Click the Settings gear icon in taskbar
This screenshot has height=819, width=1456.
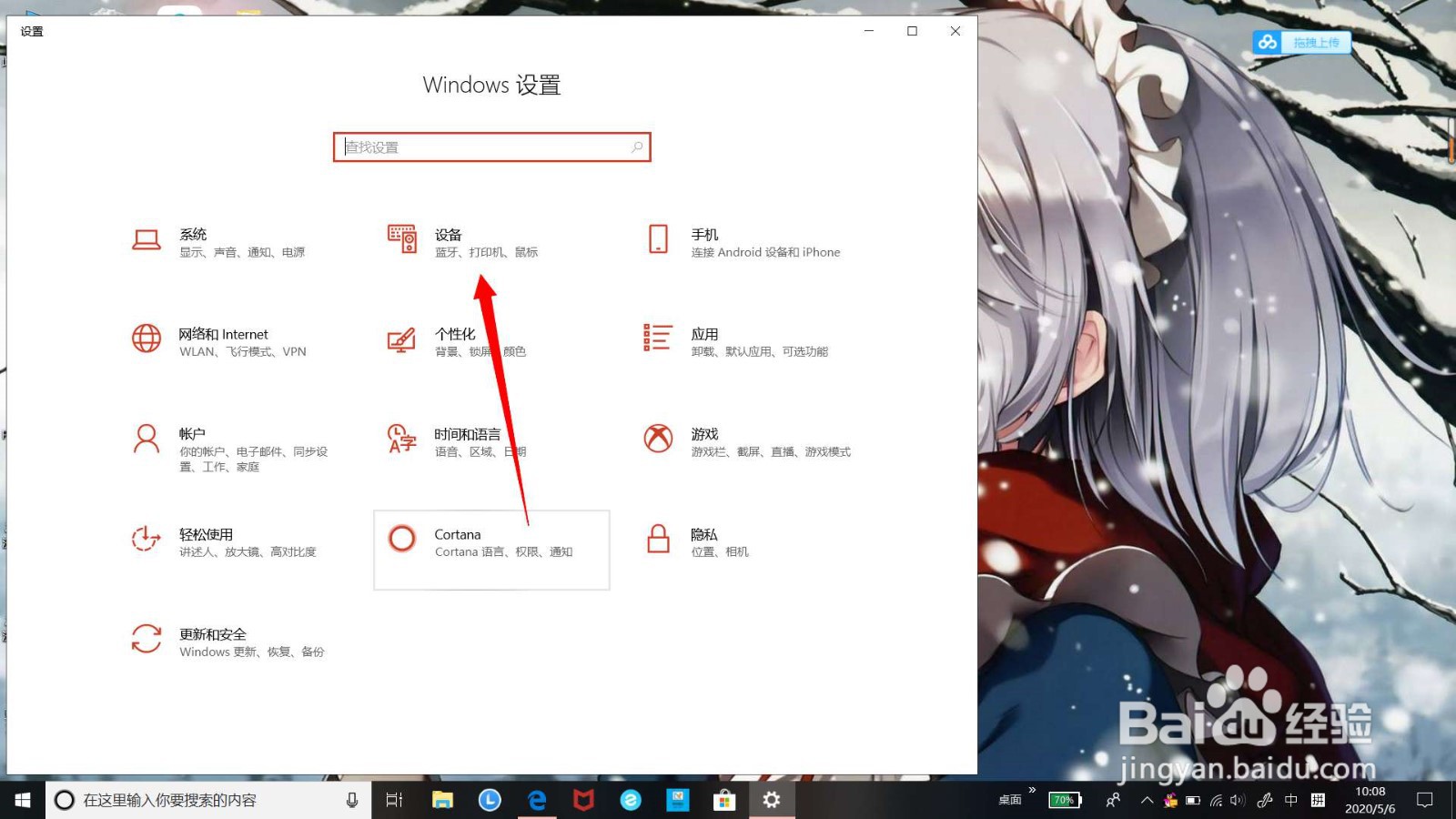tap(772, 800)
